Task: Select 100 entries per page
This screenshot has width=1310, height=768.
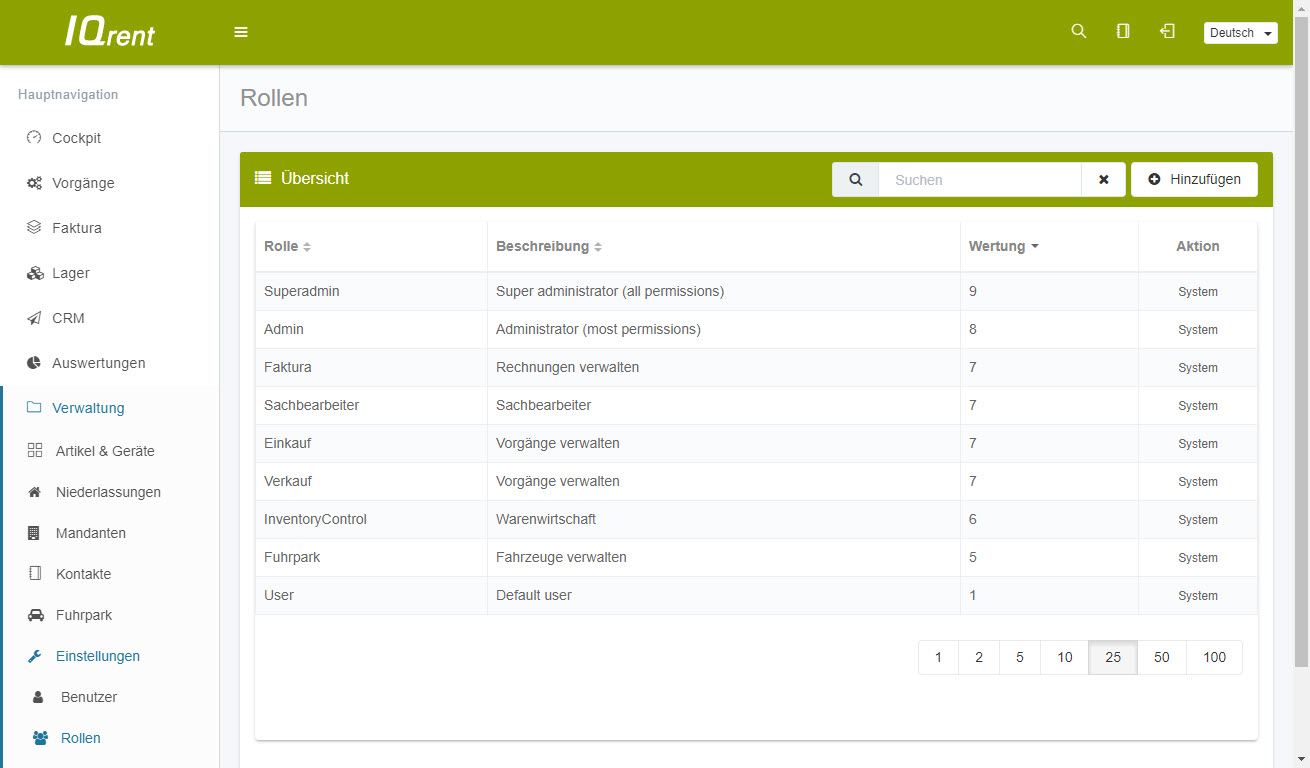Action: point(1214,658)
